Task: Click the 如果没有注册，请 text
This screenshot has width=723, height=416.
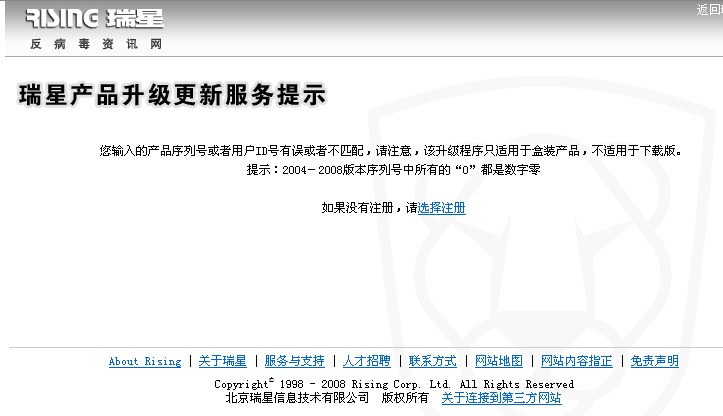Action: tap(369, 208)
